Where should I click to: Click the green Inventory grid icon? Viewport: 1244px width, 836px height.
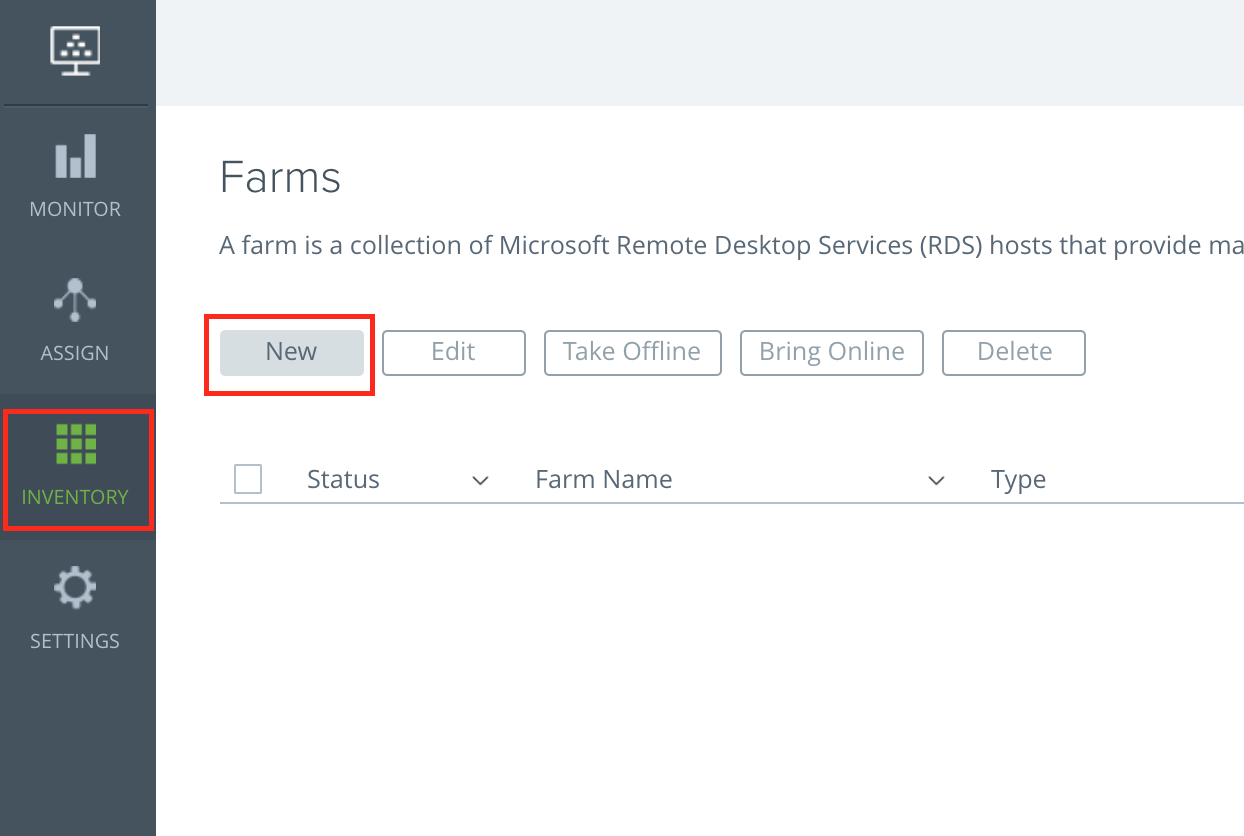(76, 444)
